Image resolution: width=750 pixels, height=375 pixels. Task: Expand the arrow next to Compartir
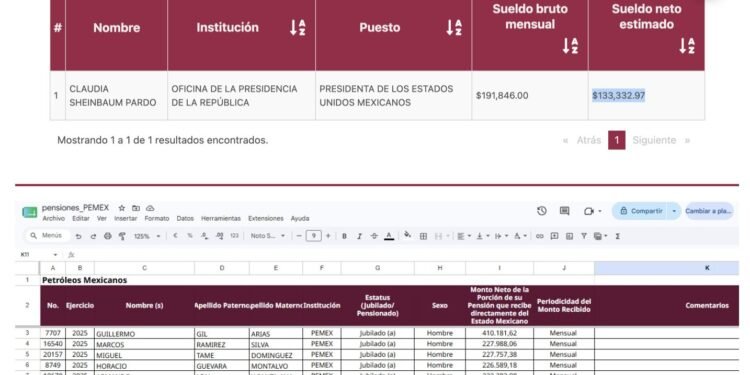674,211
